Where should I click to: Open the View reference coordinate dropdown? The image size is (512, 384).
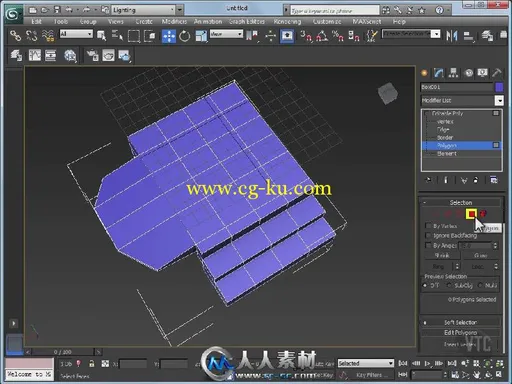pyautogui.click(x=226, y=34)
